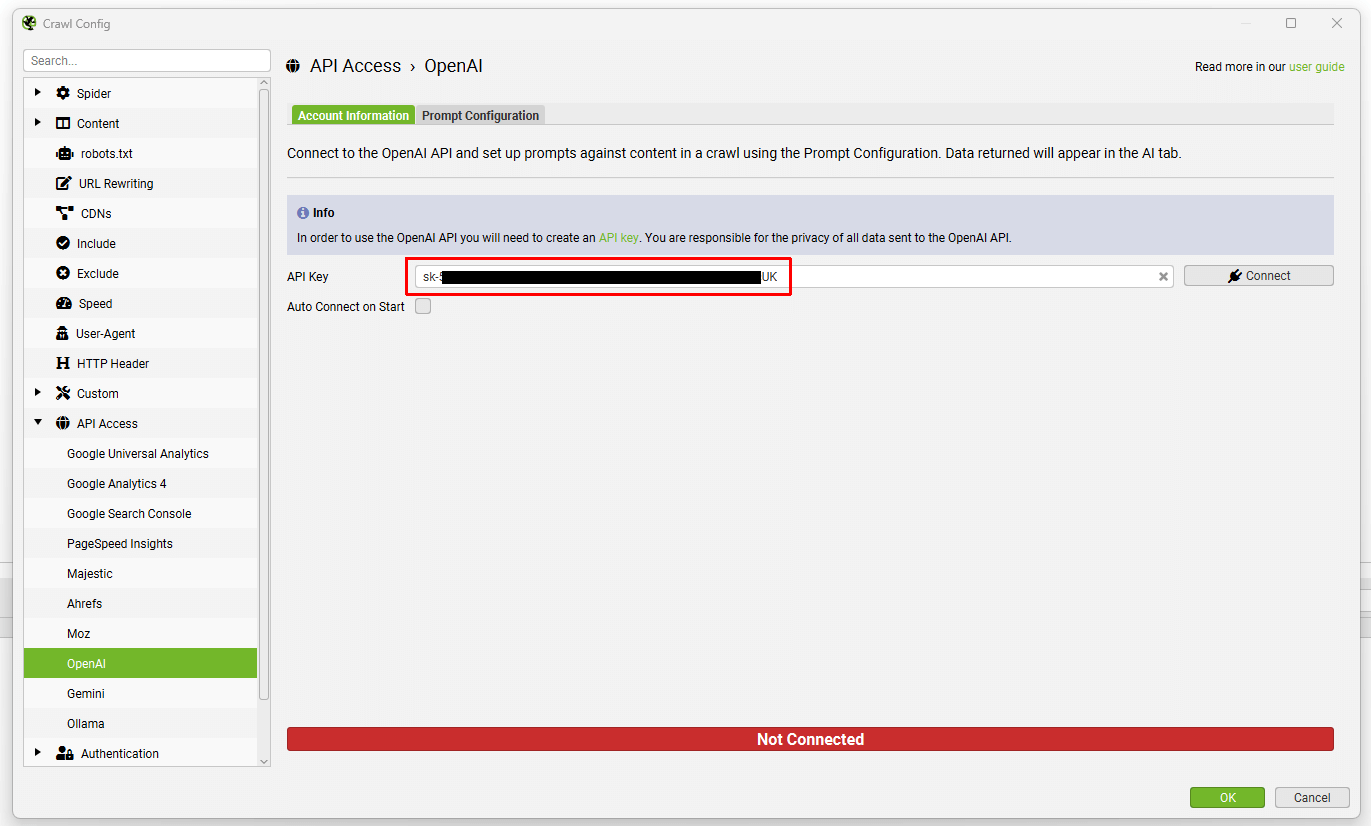This screenshot has width=1371, height=826.
Task: Enable Auto Connect on Start checkbox
Action: tap(423, 307)
